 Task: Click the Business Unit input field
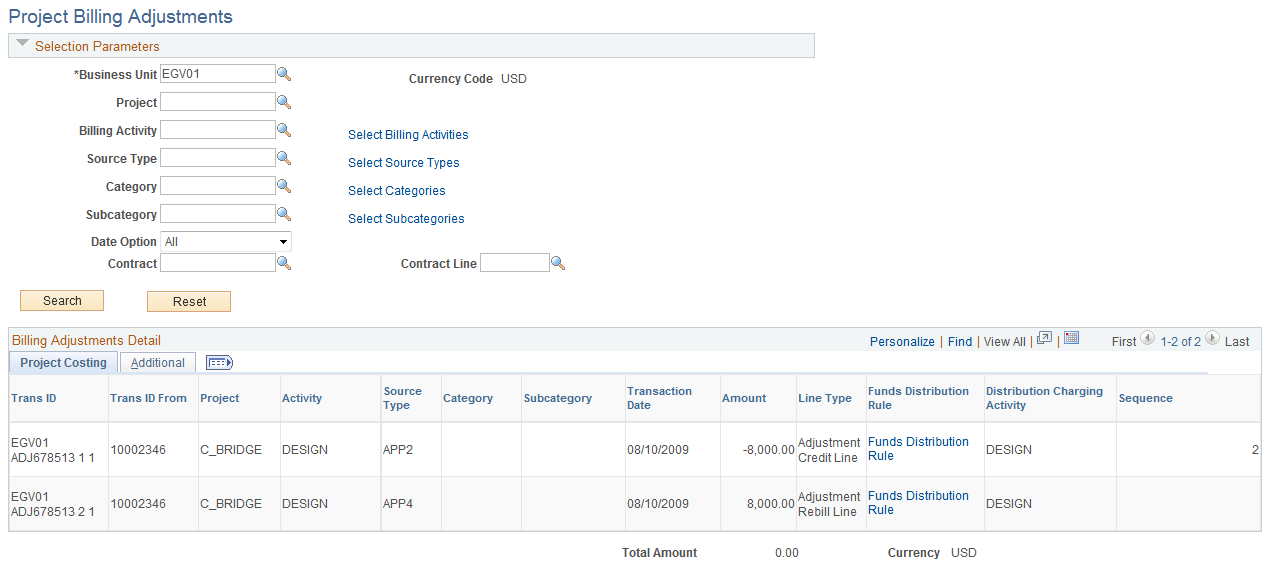(217, 74)
